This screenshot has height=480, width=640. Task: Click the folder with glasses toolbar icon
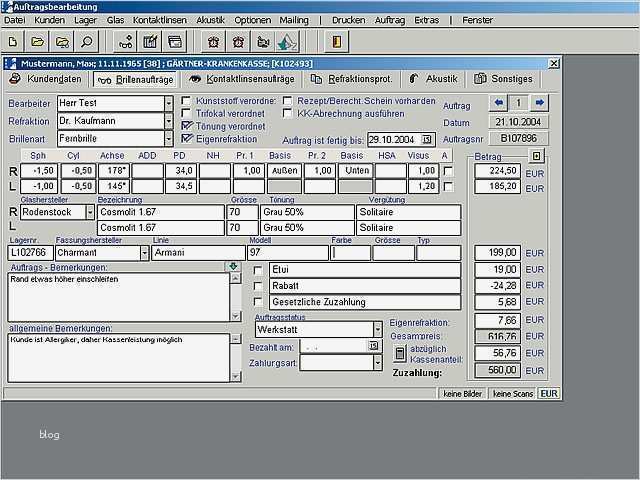pos(62,42)
